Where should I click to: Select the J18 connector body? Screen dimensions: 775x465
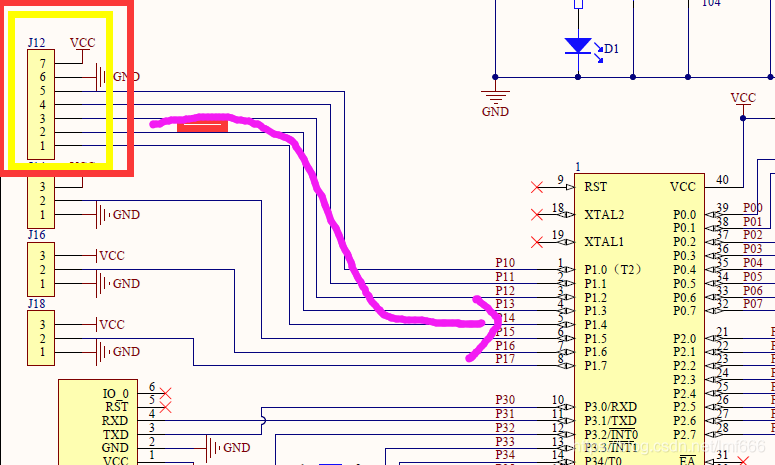coord(42,338)
